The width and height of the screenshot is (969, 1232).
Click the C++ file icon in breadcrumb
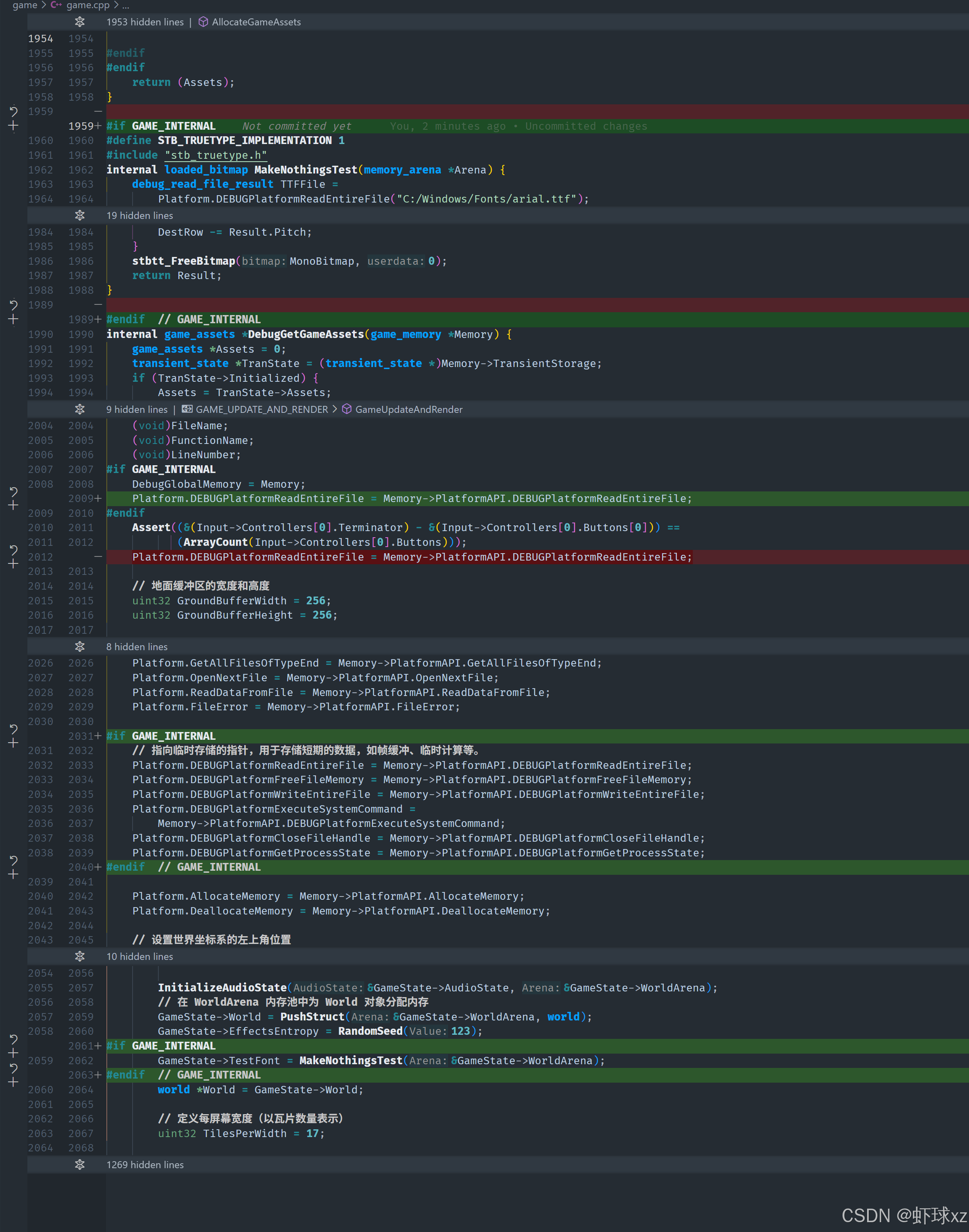tap(56, 5)
